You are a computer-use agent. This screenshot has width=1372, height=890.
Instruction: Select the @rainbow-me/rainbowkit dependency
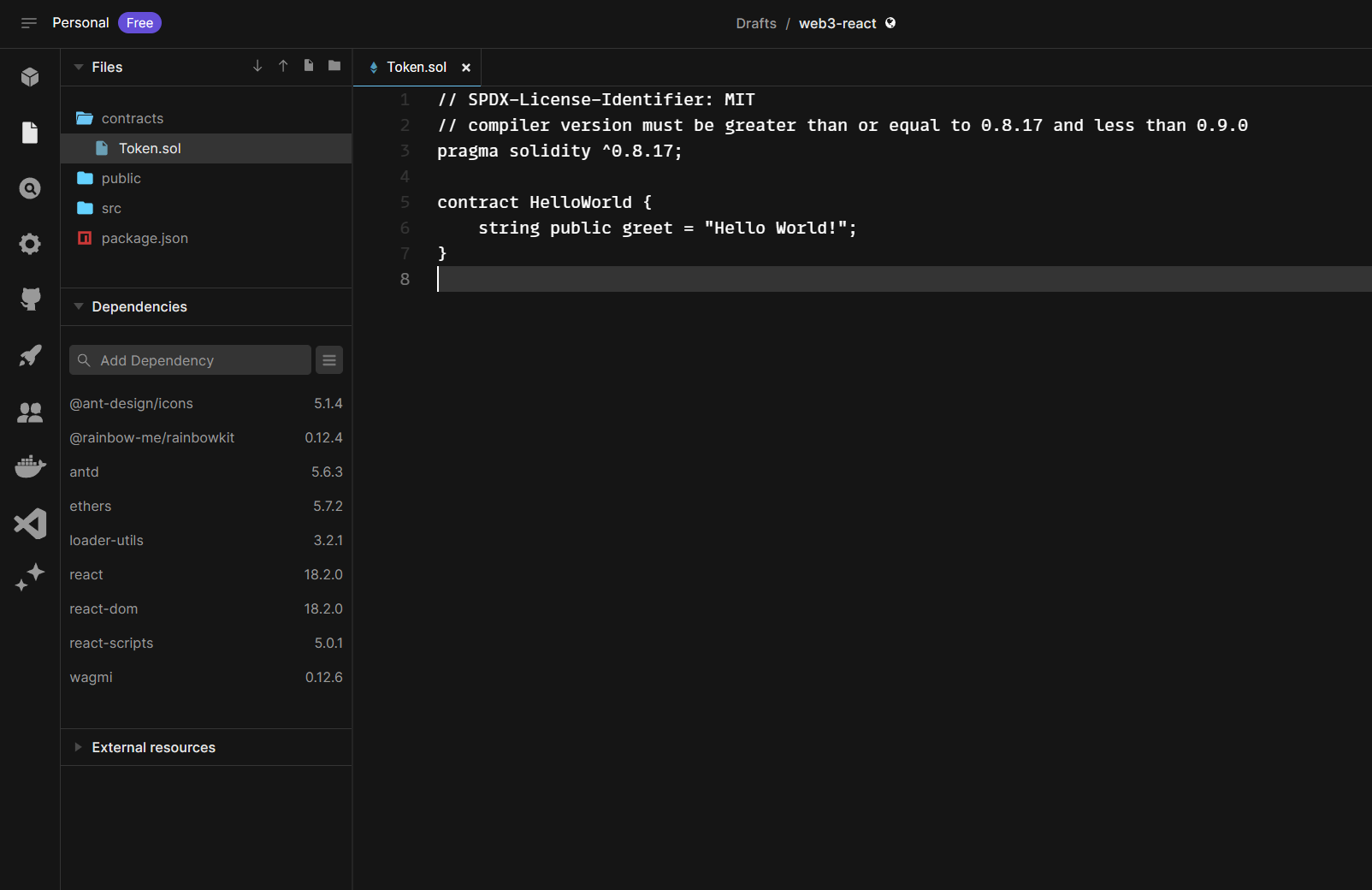click(206, 437)
